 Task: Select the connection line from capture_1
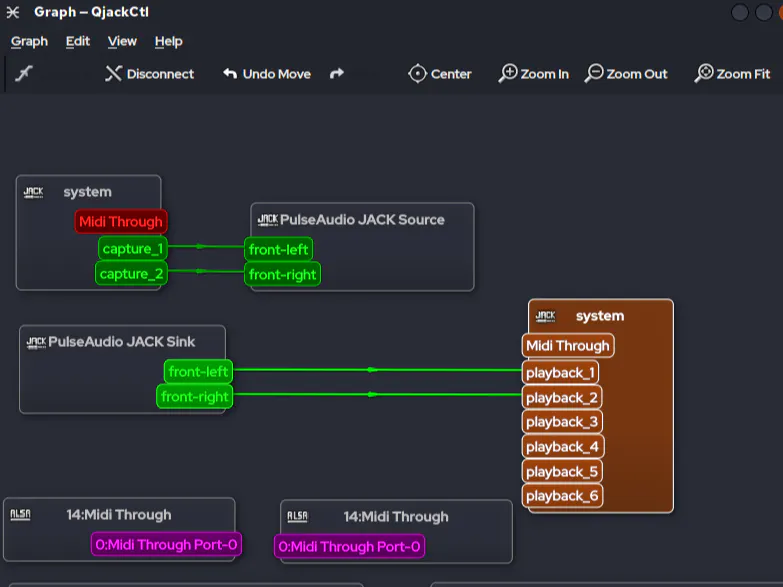pyautogui.click(x=206, y=246)
